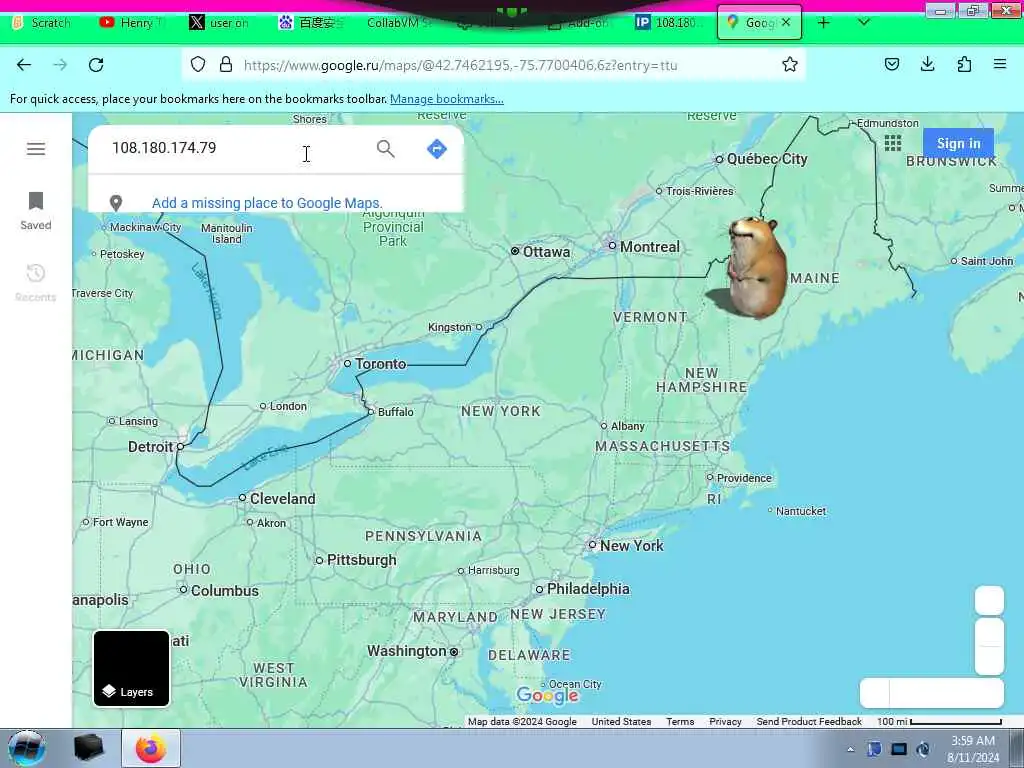Viewport: 1024px width, 768px height.
Task: Switch to the 108.180 IP tab
Action: [669, 23]
